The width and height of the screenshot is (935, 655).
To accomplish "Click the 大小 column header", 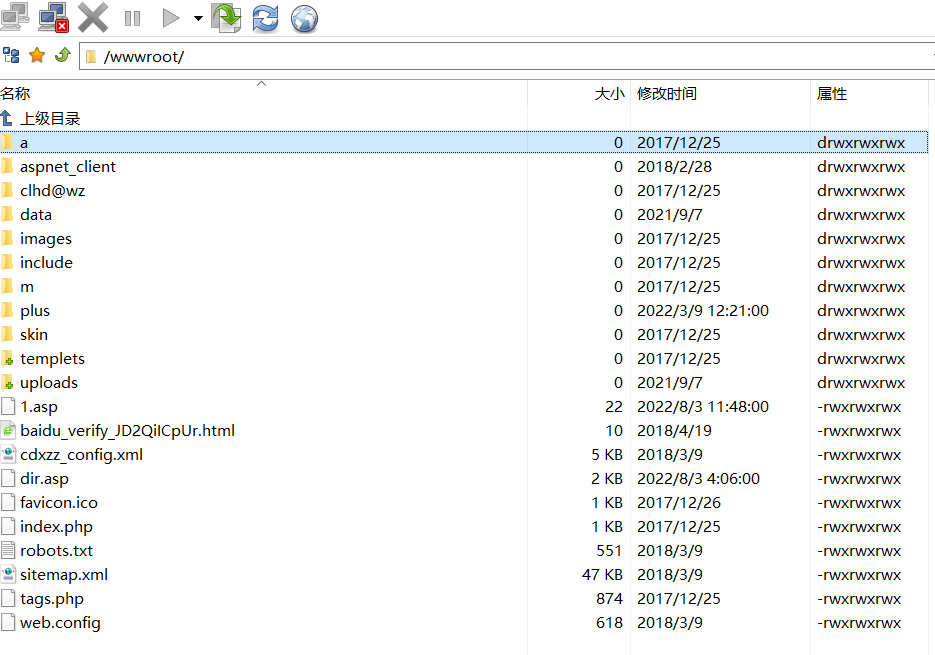I will [609, 94].
